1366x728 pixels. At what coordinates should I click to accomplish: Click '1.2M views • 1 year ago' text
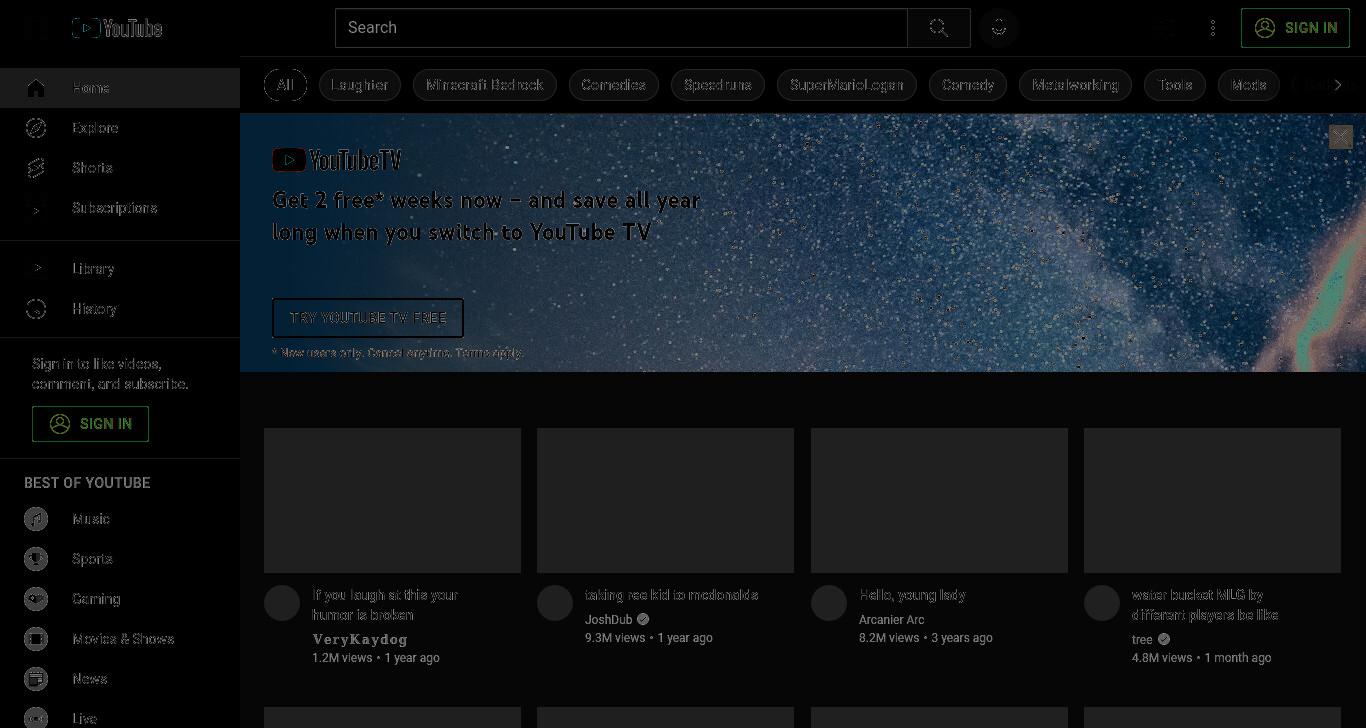[x=376, y=658]
